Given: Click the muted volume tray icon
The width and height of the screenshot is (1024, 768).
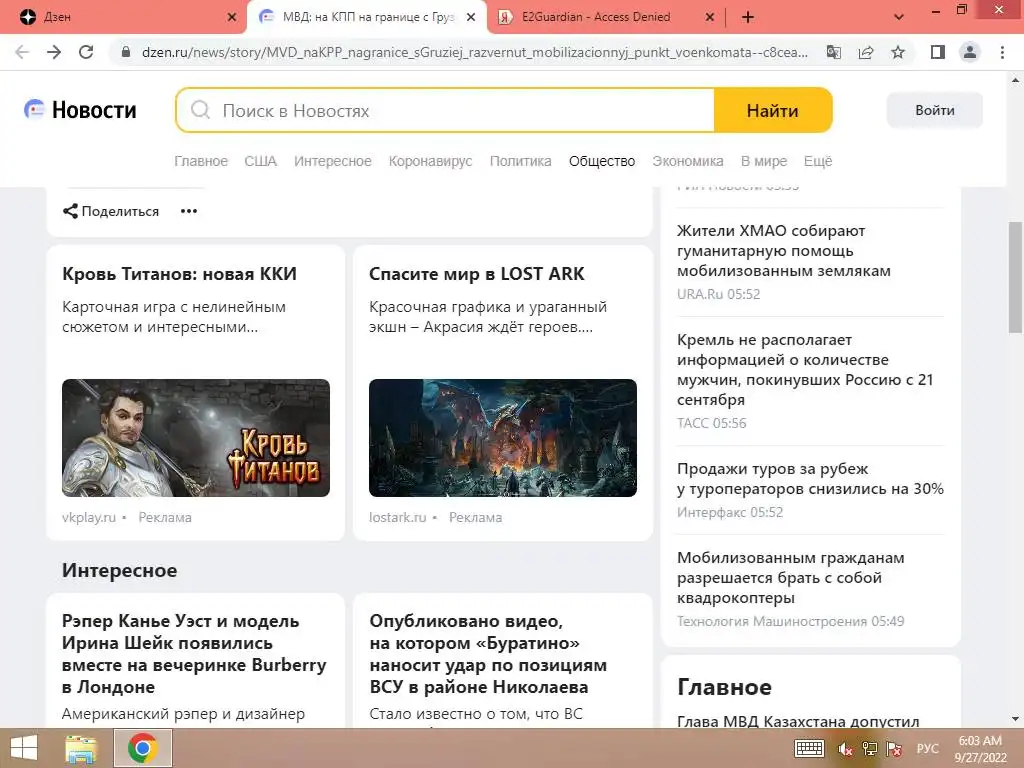Looking at the screenshot, I should point(845,749).
